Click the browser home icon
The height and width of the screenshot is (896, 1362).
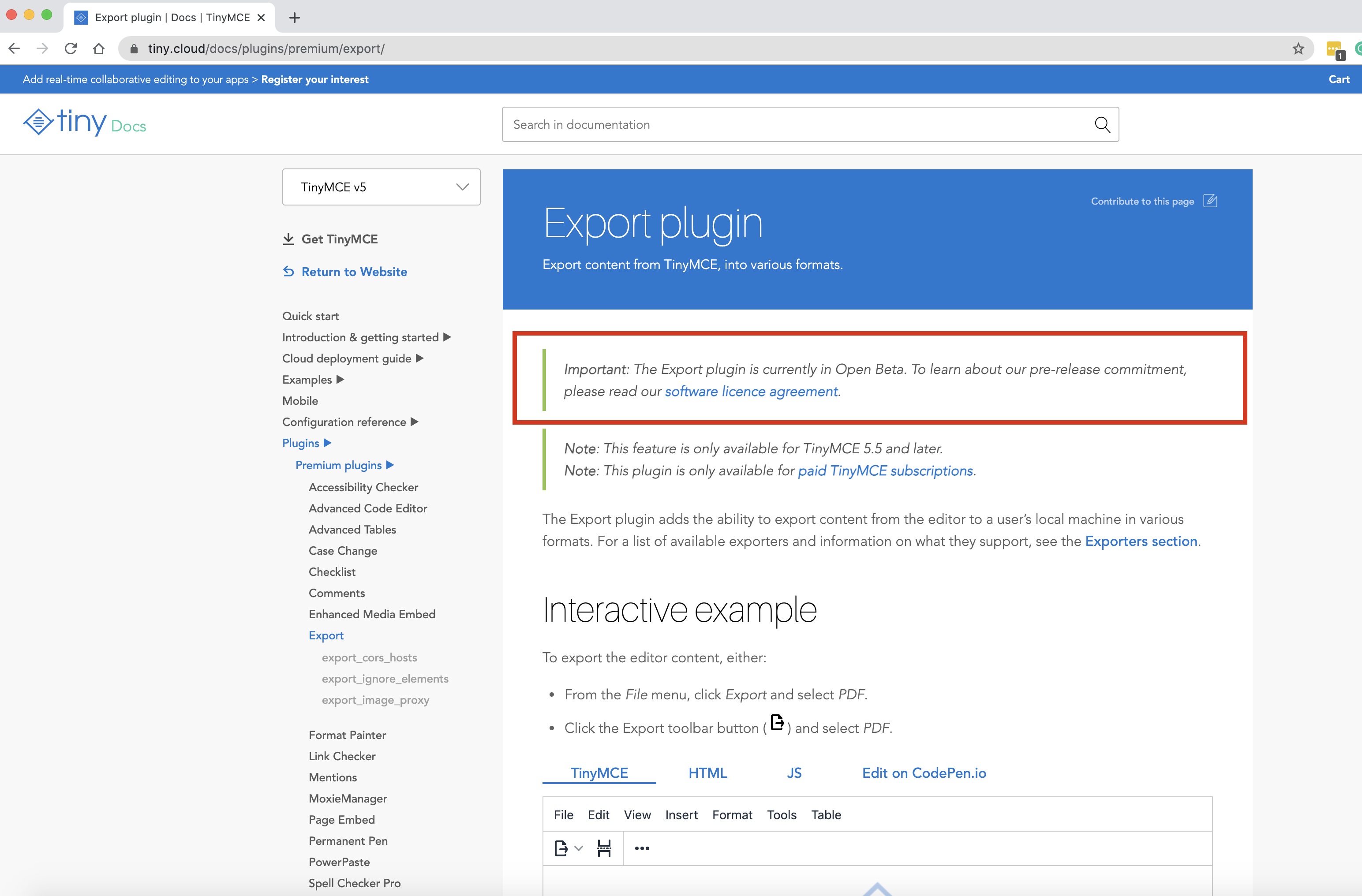coord(98,49)
